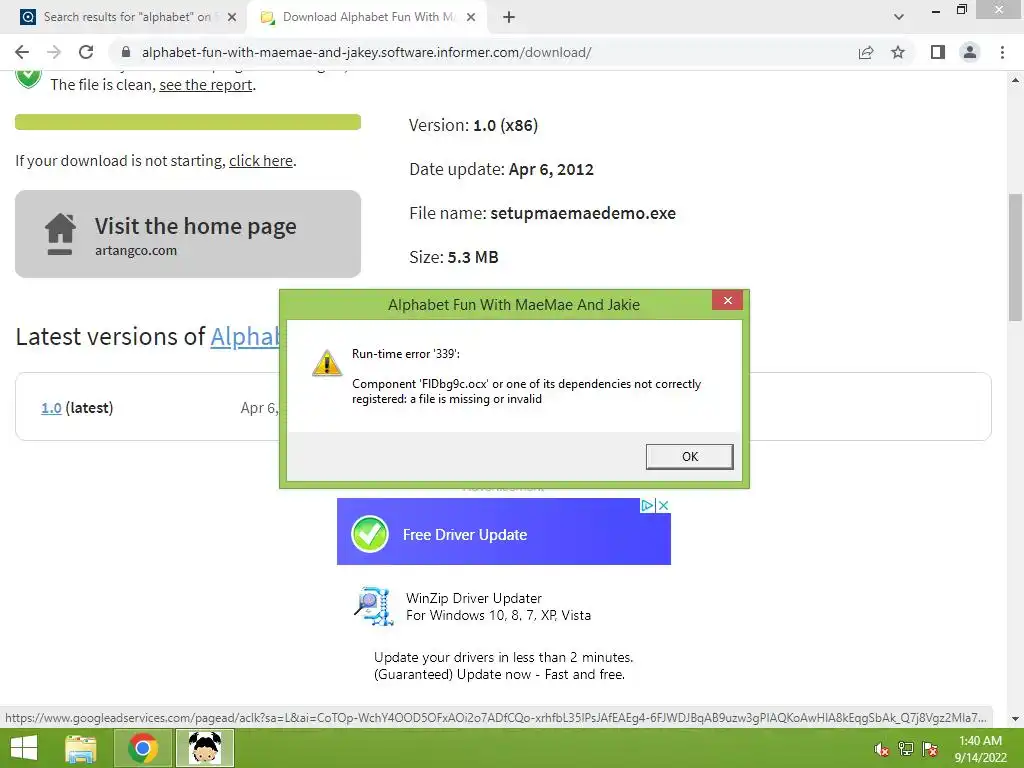Open the tab search dropdown arrow
Screen dimensions: 1024x768
899,17
